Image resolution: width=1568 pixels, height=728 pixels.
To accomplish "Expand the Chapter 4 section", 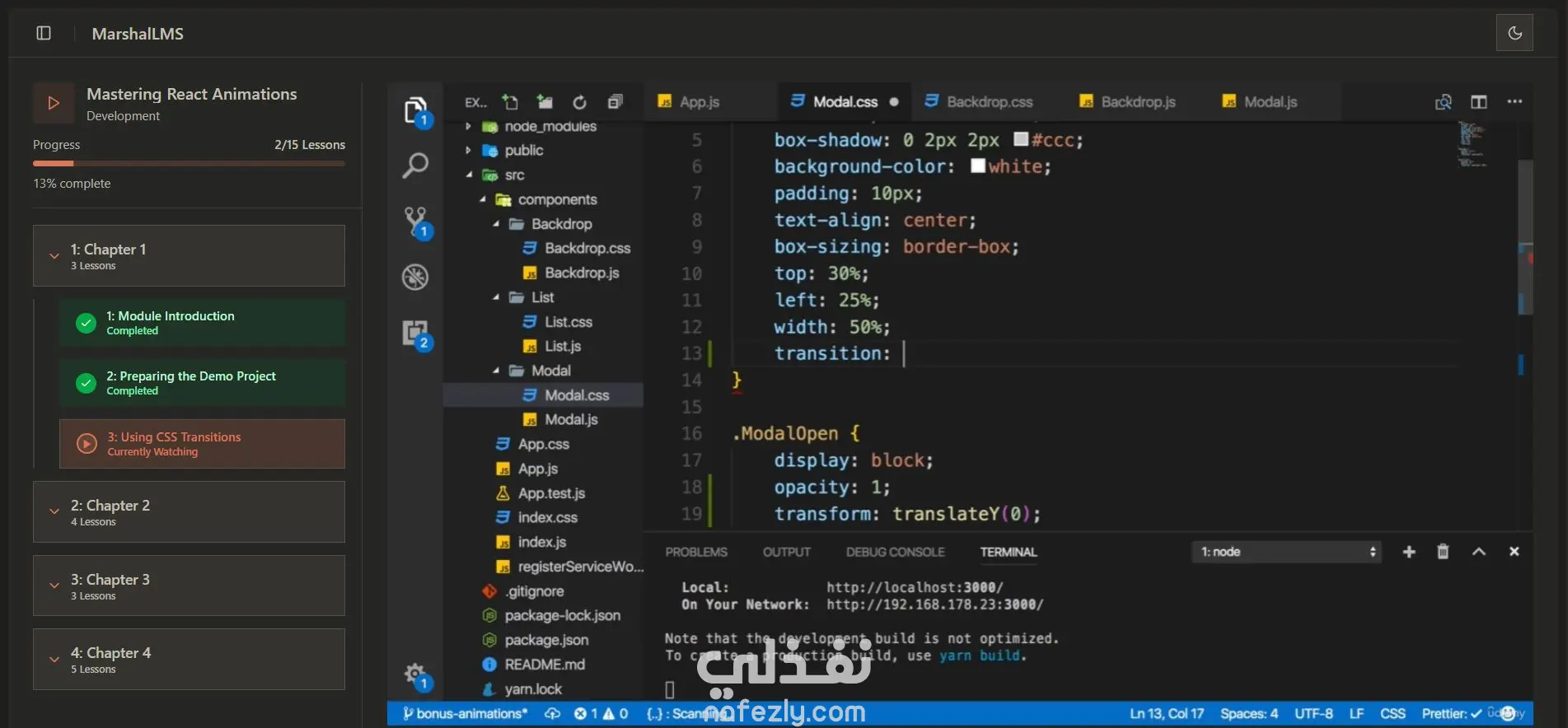I will (x=189, y=660).
